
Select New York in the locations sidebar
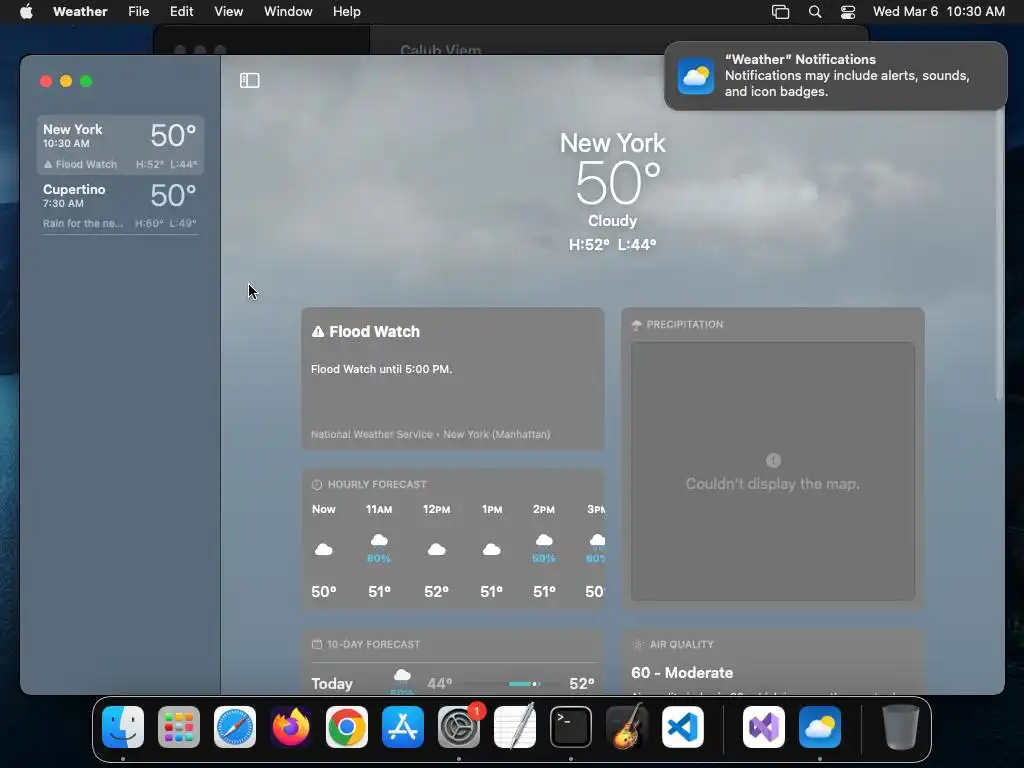pos(120,145)
